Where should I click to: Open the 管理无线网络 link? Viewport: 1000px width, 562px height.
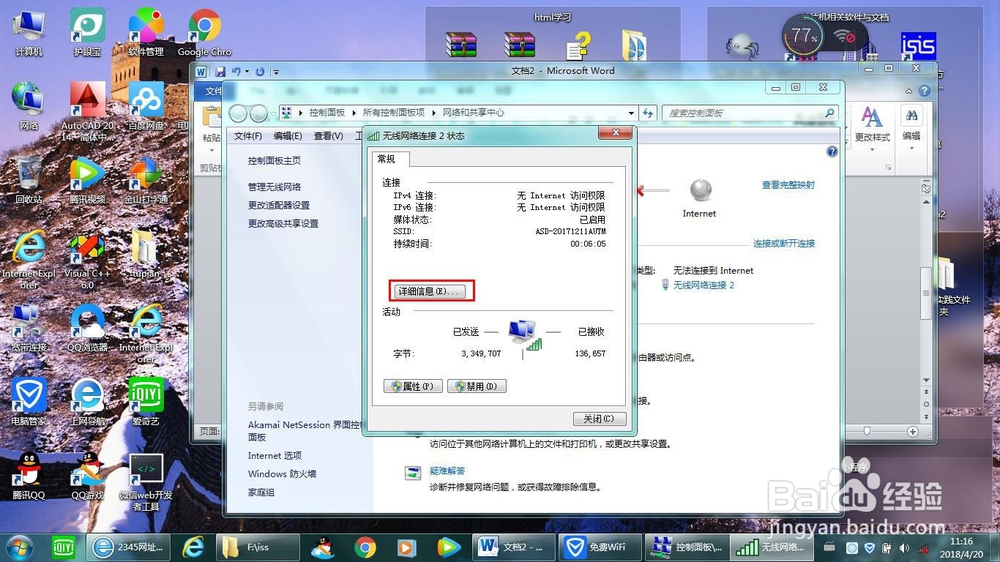pos(274,187)
